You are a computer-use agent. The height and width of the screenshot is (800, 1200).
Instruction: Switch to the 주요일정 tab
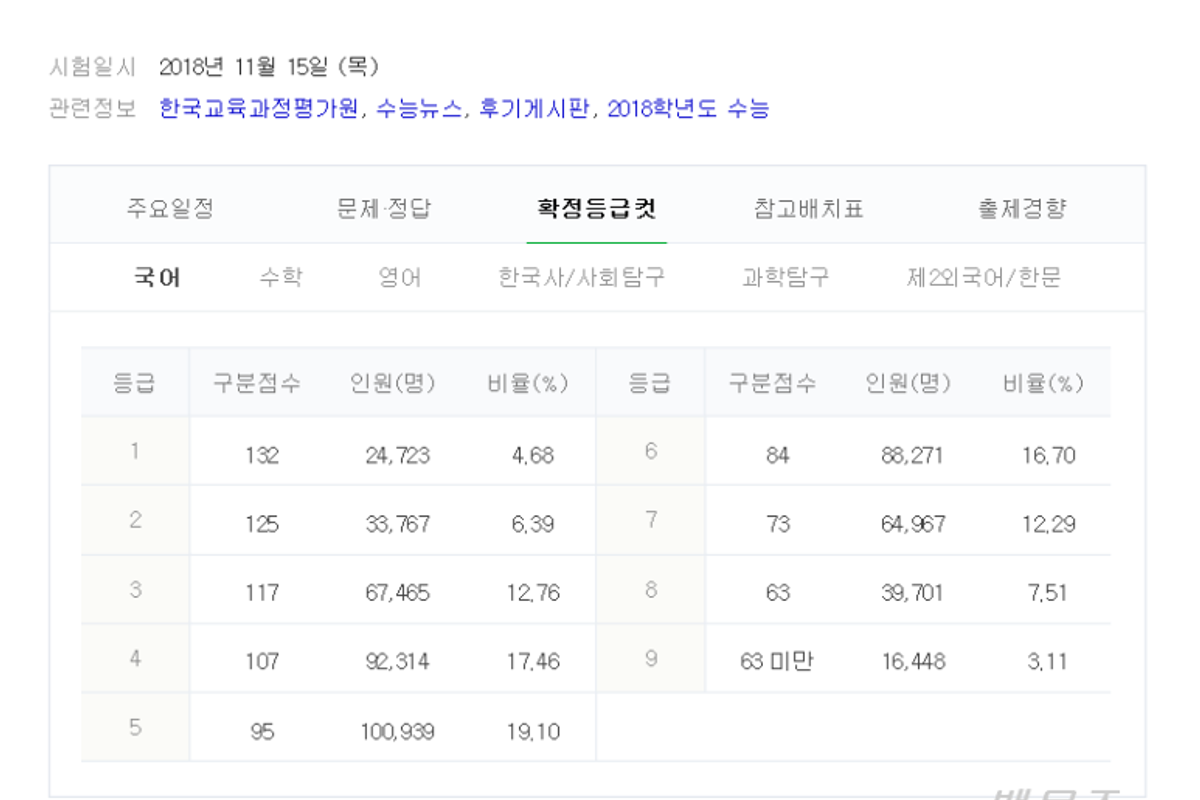[170, 209]
